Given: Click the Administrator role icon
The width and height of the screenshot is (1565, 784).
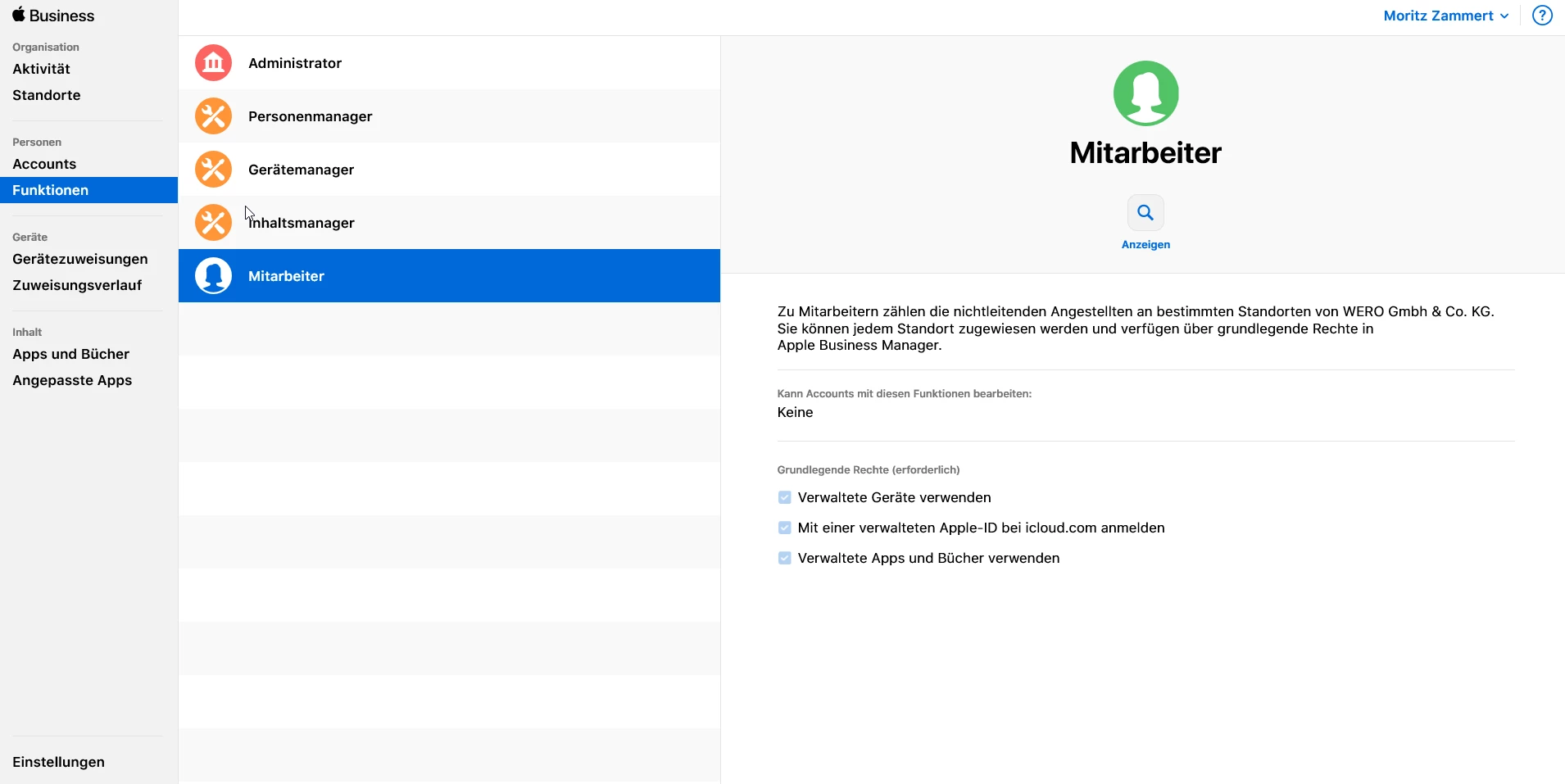Looking at the screenshot, I should coord(213,63).
